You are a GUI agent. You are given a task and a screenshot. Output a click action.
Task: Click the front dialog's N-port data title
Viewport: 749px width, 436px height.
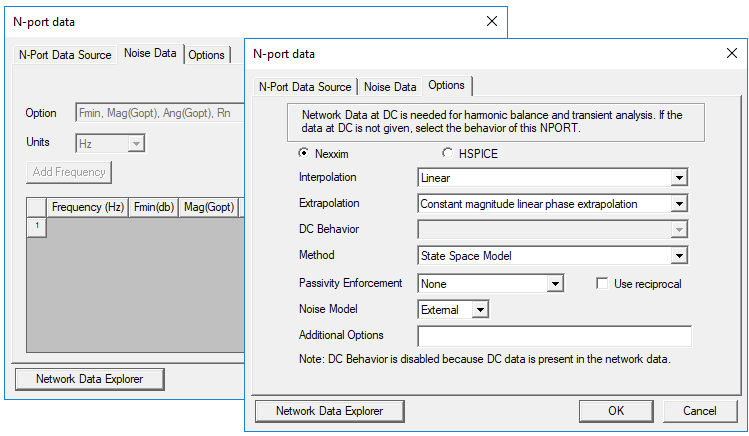click(284, 54)
